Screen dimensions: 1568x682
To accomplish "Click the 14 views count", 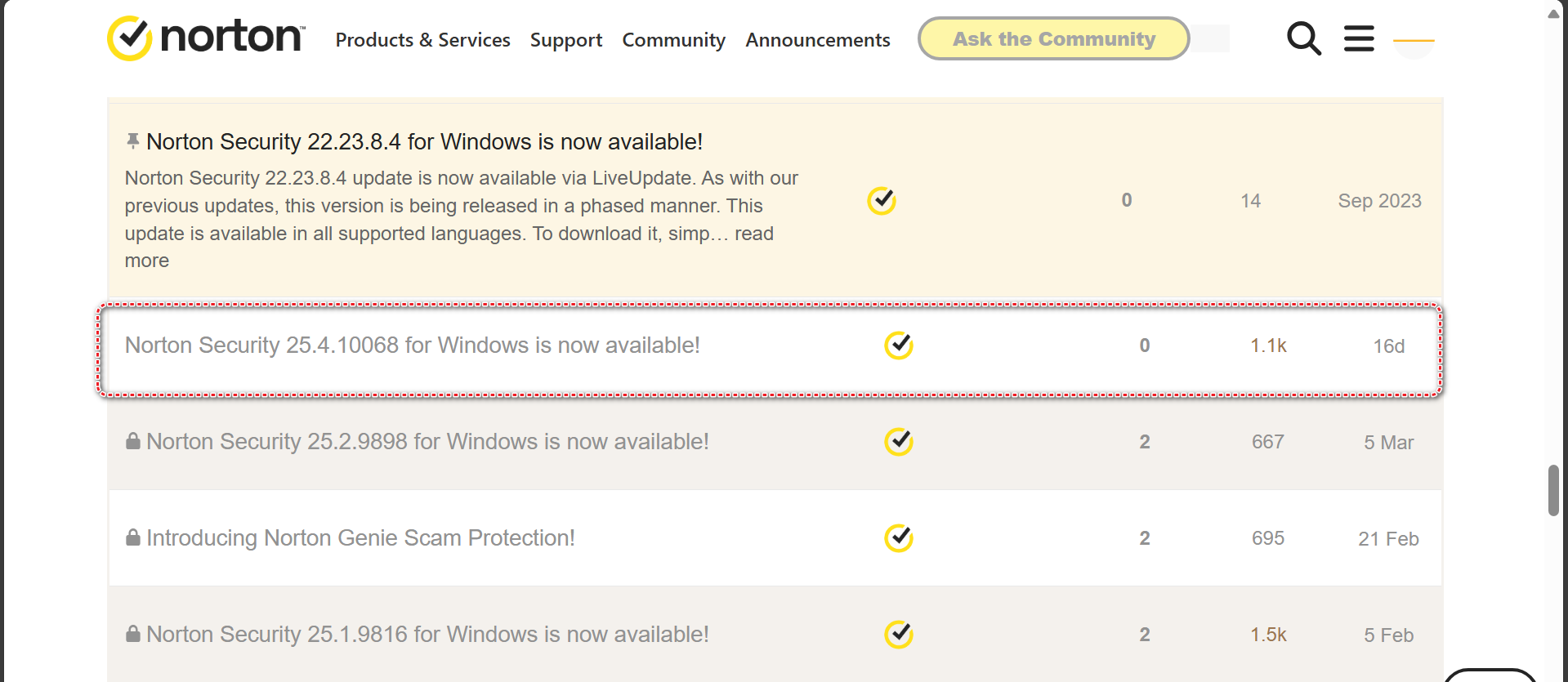I will coord(1250,201).
